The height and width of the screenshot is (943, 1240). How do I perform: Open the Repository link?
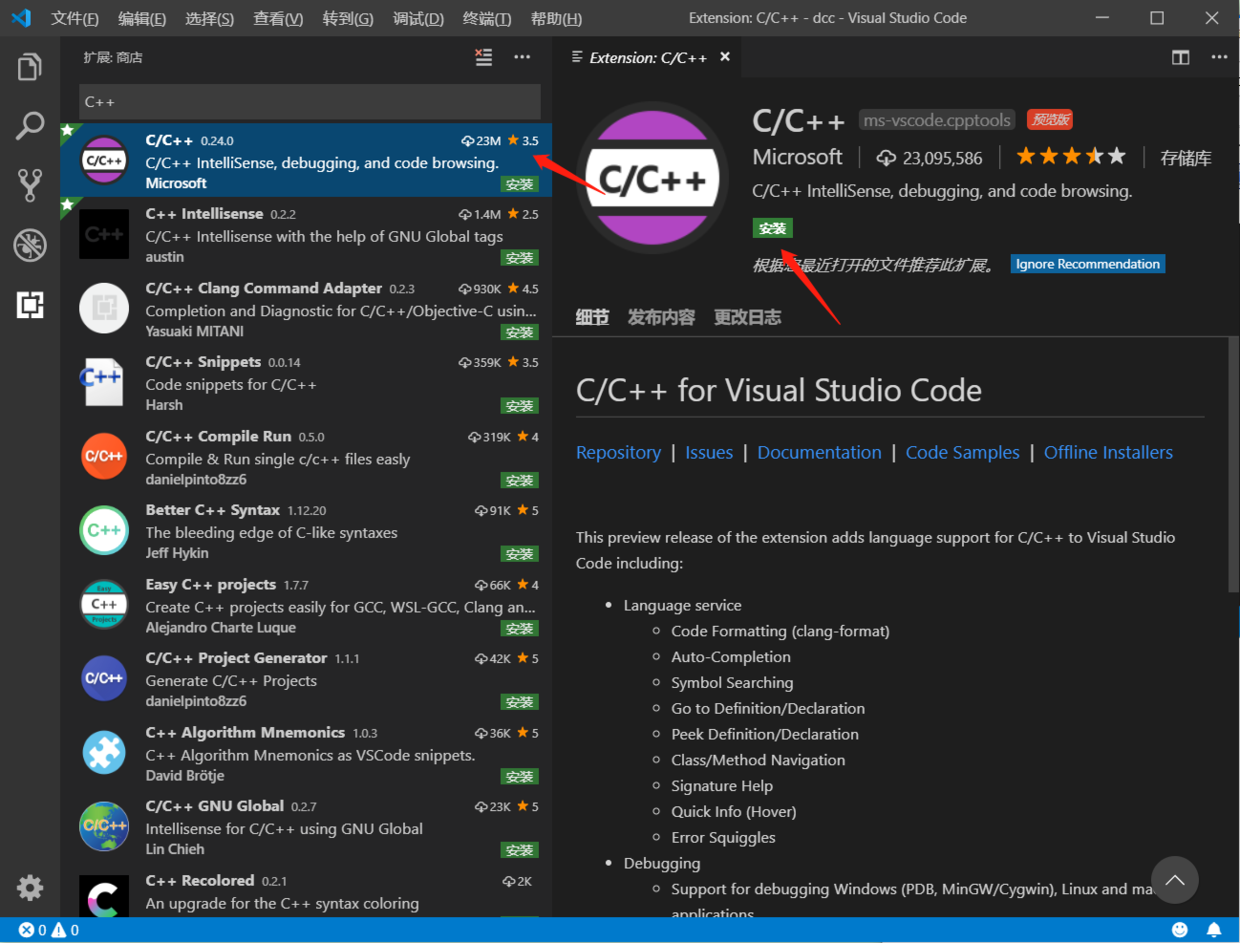[x=618, y=452]
